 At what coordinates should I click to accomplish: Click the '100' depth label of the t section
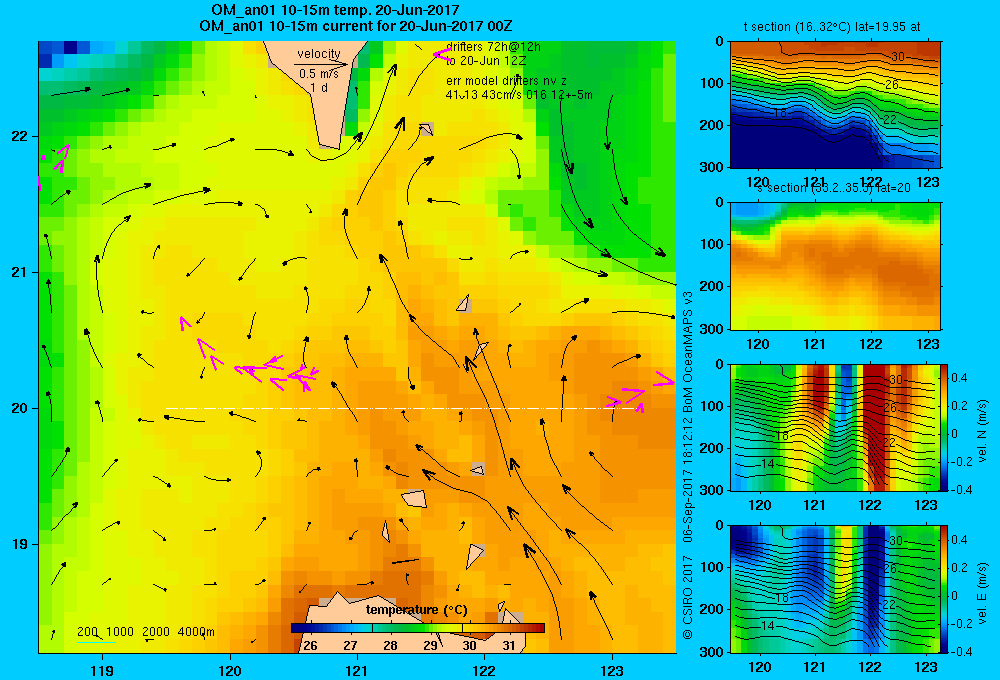(x=713, y=83)
